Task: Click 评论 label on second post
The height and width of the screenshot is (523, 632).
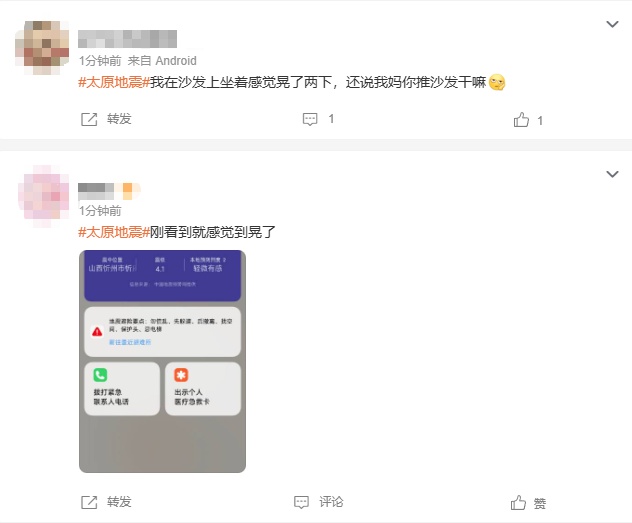Action: [331, 502]
